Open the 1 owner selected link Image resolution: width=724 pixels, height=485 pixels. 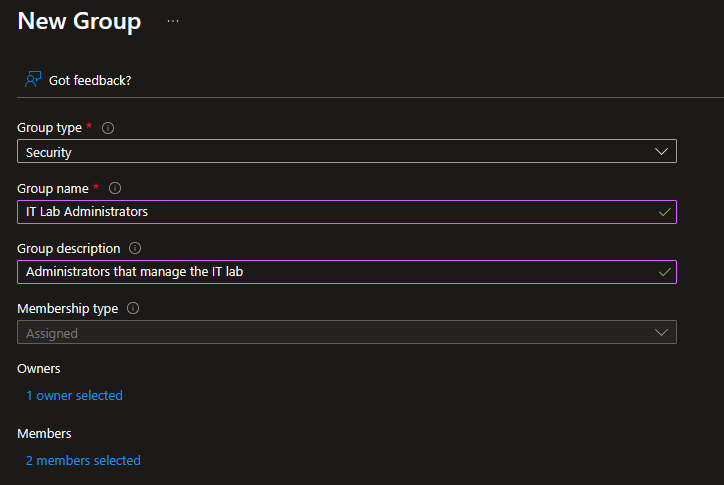[74, 395]
